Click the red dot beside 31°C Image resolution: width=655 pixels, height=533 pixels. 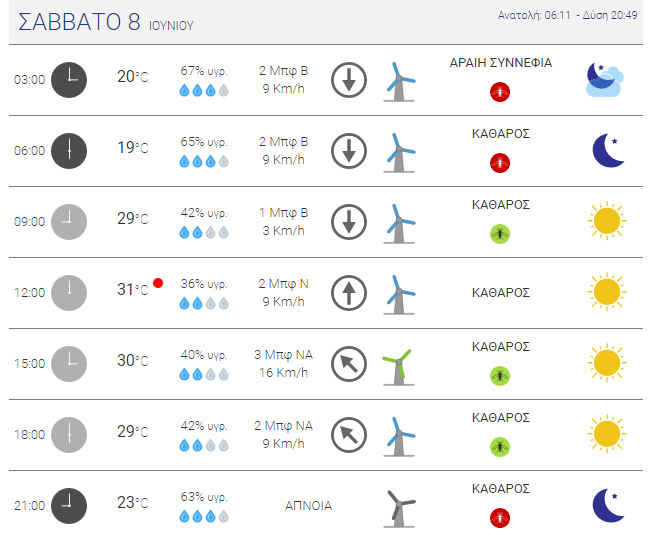(x=158, y=283)
